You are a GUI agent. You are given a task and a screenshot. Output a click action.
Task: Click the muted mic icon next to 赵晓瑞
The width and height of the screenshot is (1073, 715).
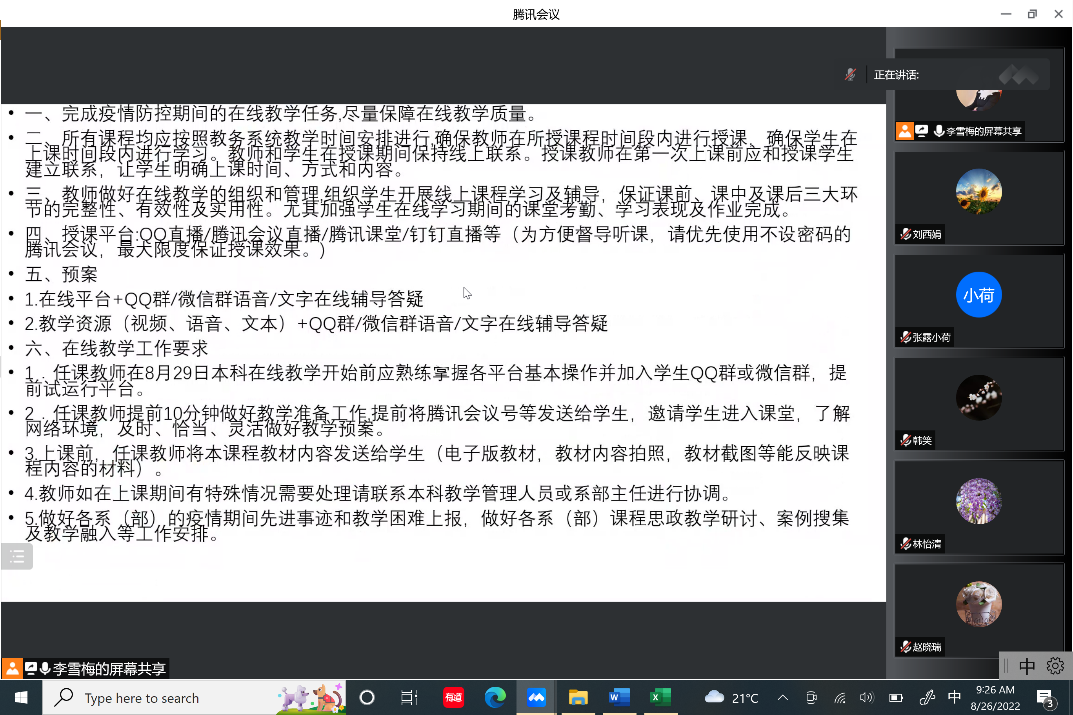point(905,647)
